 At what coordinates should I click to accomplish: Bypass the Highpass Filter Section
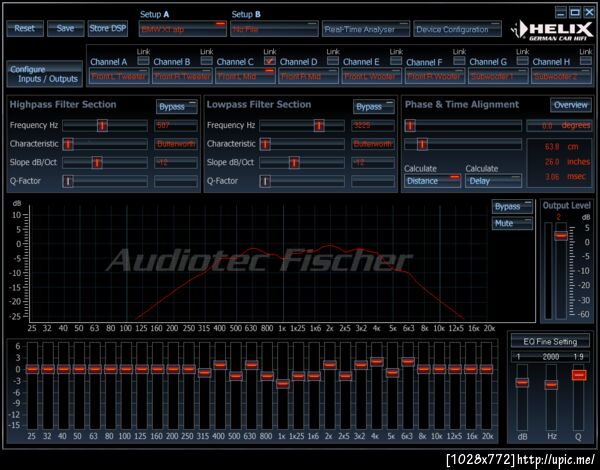coord(176,107)
